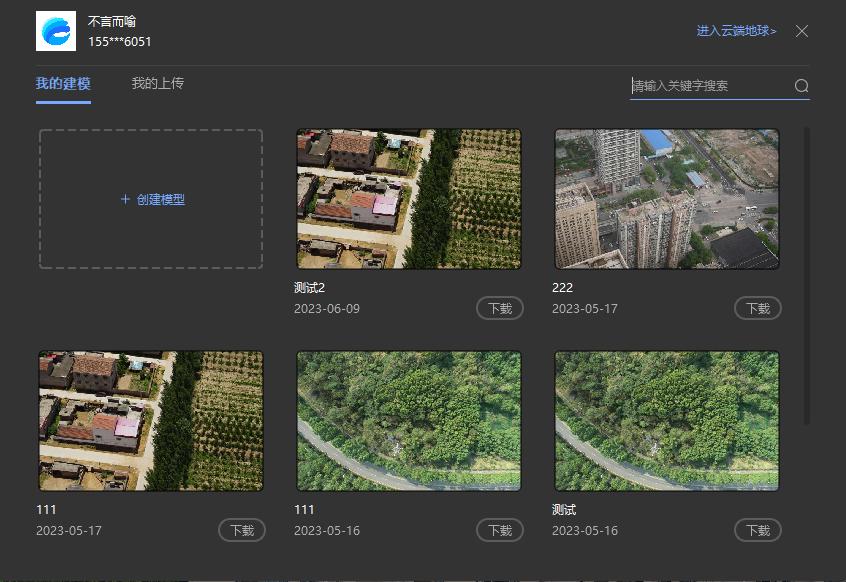Click the date 2023-06-09
846x582 pixels.
tap(327, 309)
